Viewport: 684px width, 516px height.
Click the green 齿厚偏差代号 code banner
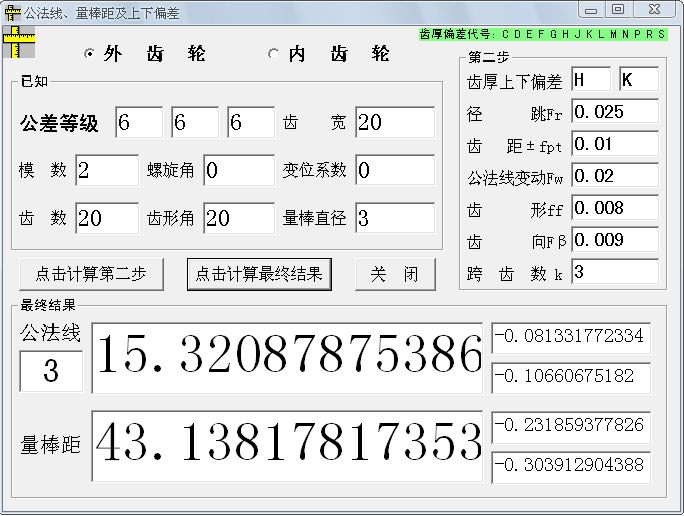(543, 34)
